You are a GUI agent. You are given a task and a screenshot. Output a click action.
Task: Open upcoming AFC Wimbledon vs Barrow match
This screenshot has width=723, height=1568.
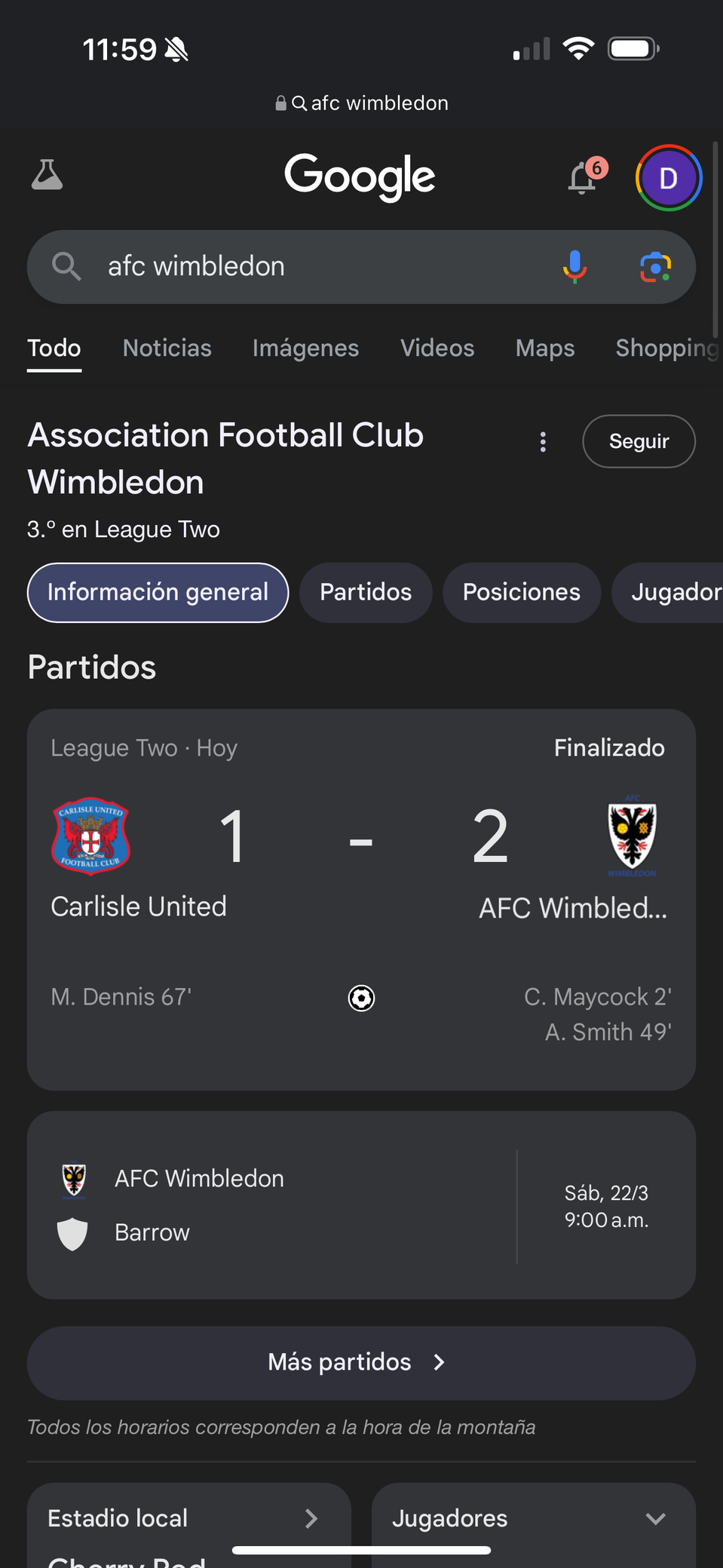[361, 1205]
